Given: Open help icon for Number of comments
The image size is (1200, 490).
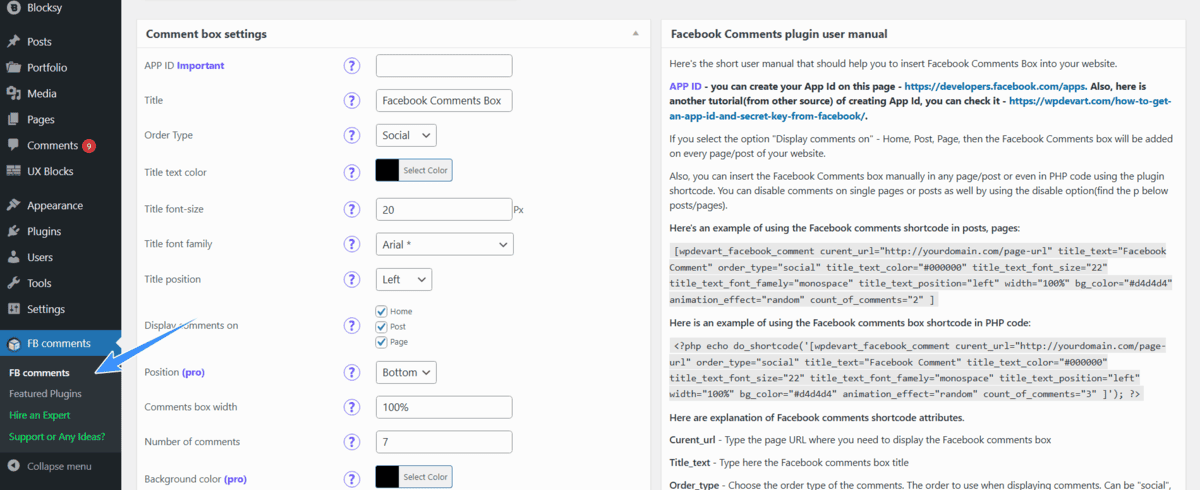Looking at the screenshot, I should point(352,442).
